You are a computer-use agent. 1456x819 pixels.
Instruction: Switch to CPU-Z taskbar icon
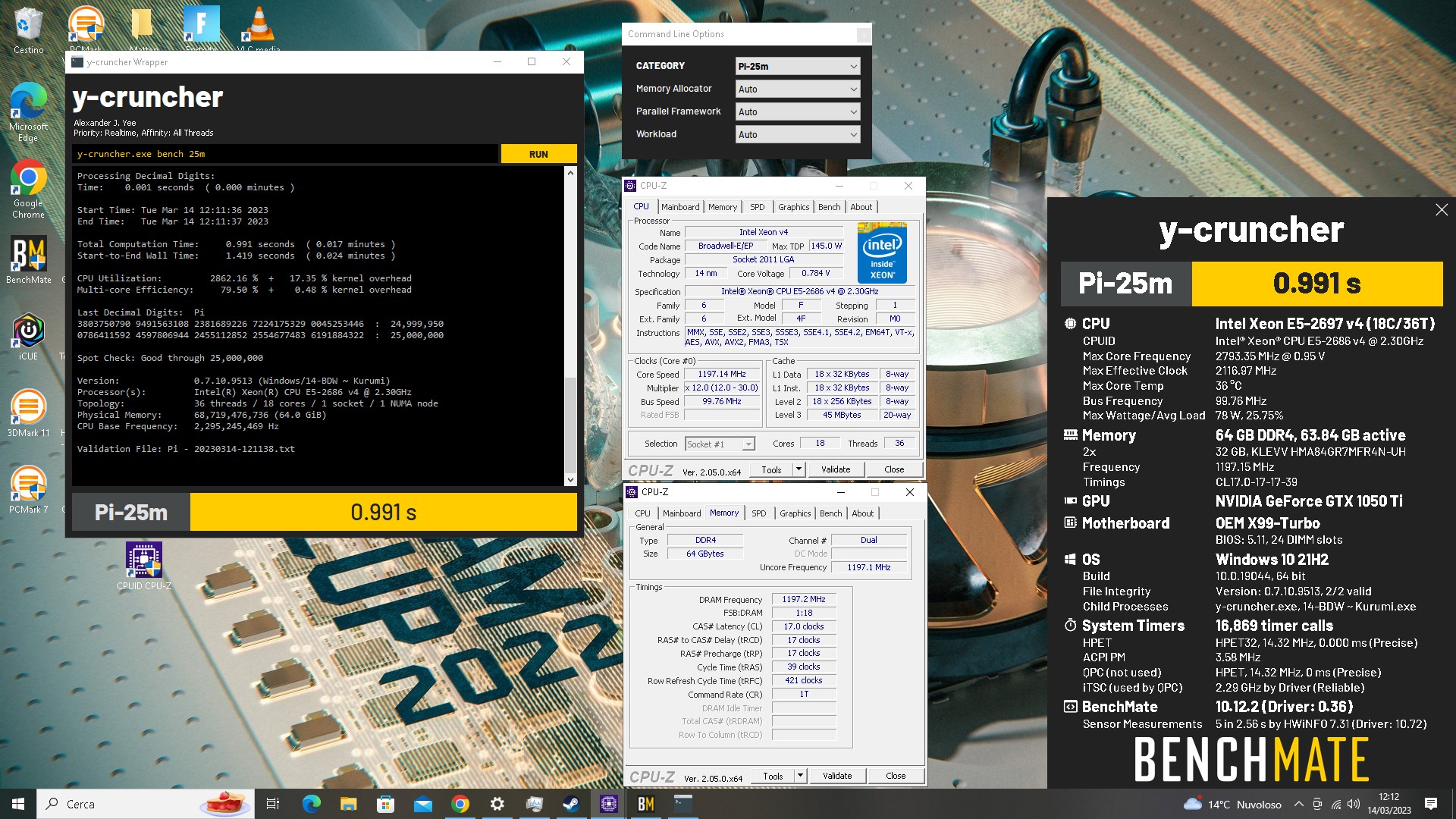click(608, 804)
